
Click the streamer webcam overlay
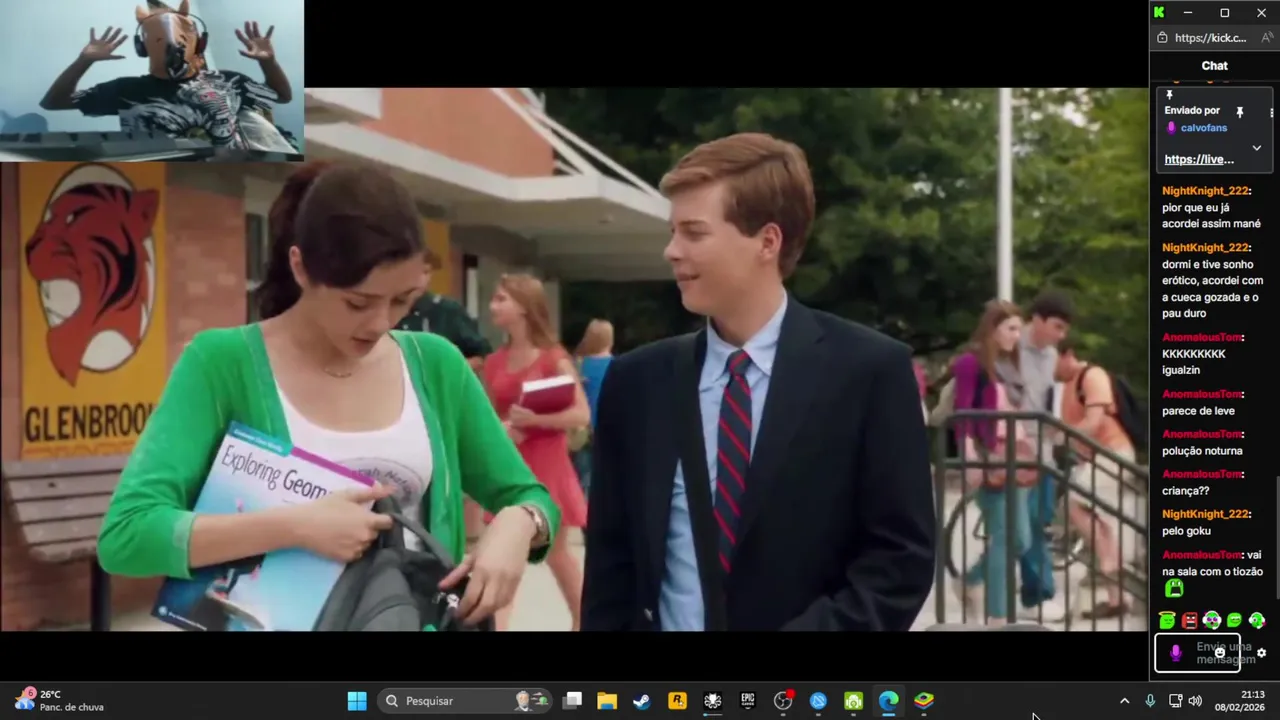point(152,80)
